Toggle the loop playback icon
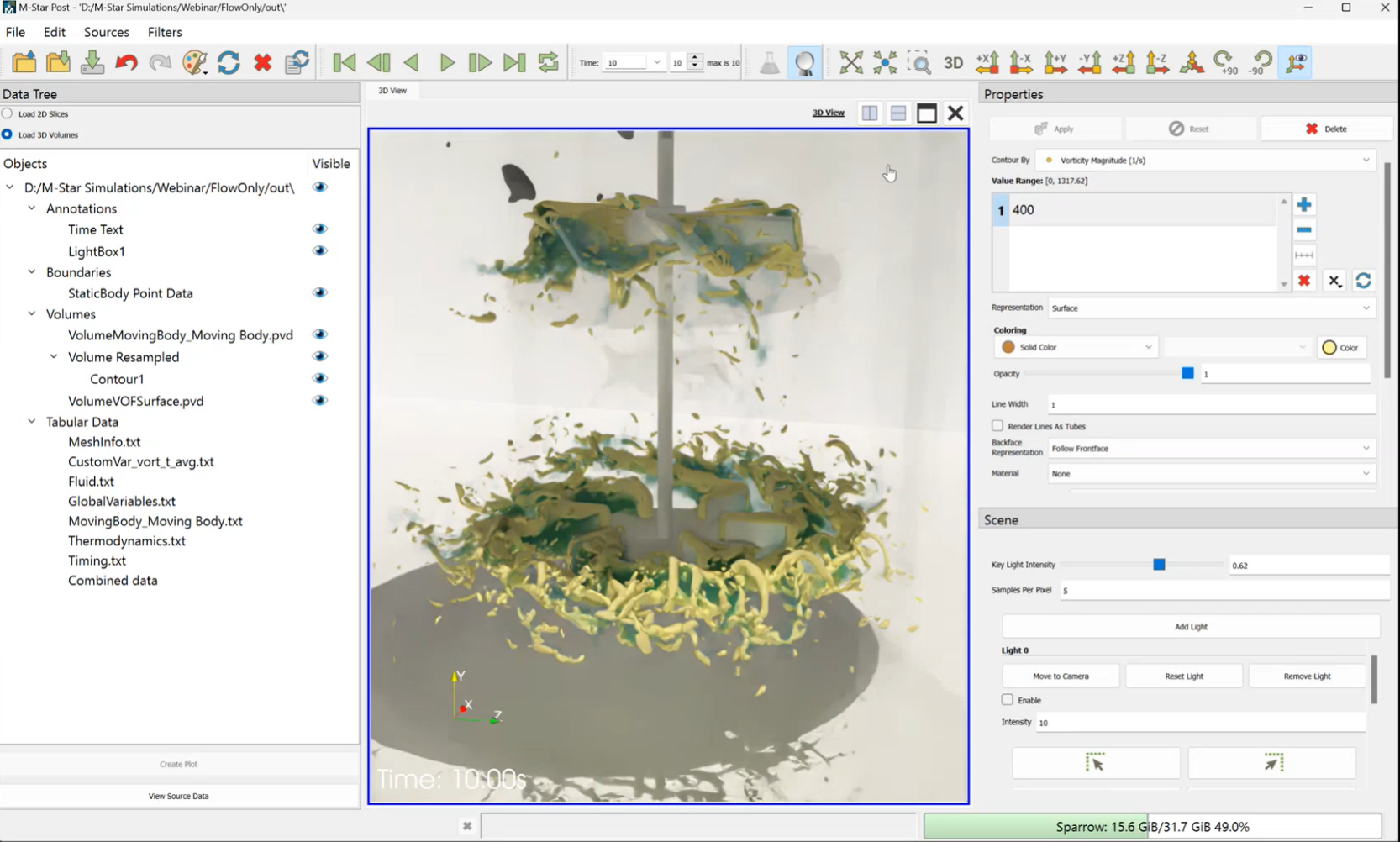 pyautogui.click(x=549, y=62)
